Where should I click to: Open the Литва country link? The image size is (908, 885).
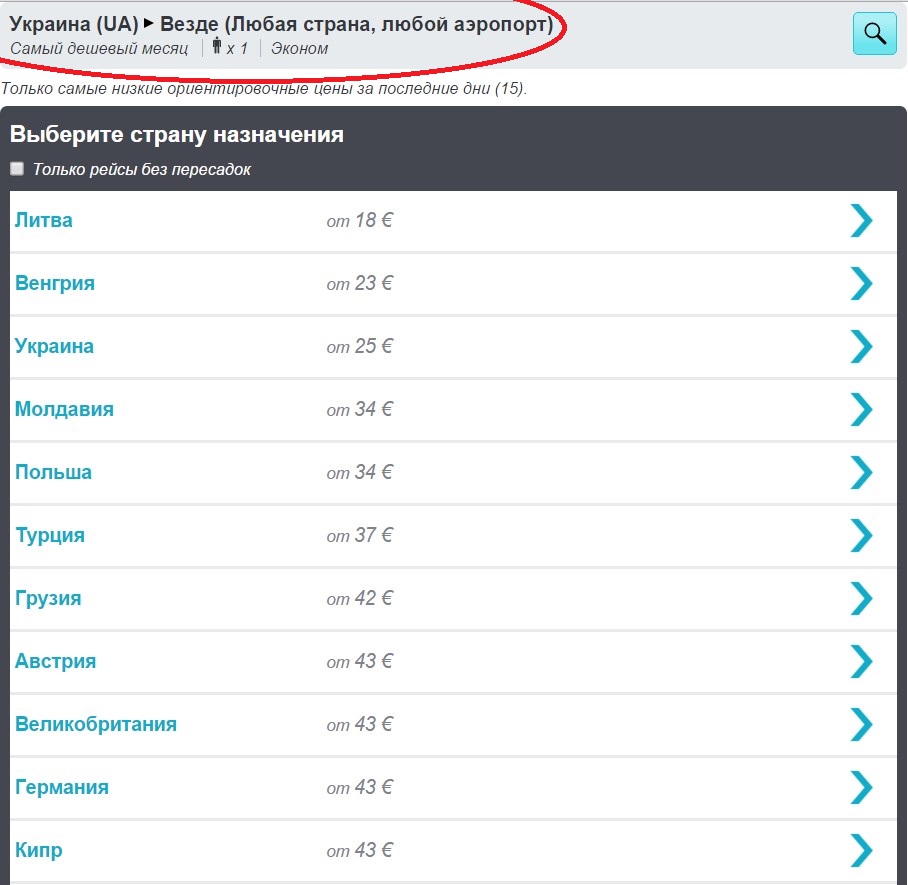[x=44, y=220]
